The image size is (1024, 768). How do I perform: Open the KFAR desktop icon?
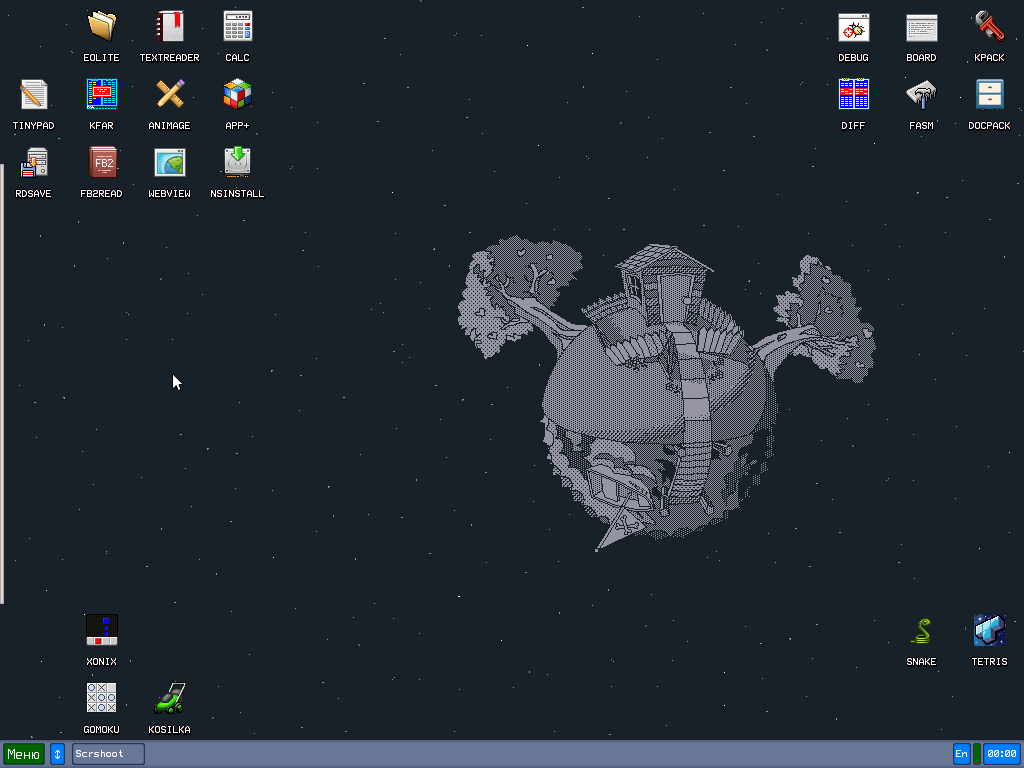101,95
